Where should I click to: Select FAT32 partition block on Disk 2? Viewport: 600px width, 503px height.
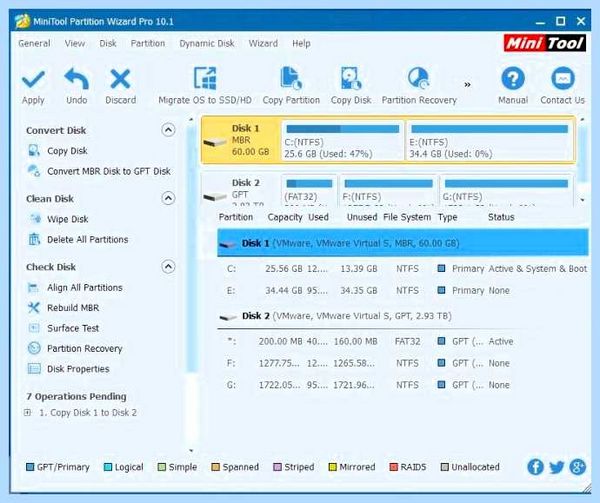[x=309, y=190]
